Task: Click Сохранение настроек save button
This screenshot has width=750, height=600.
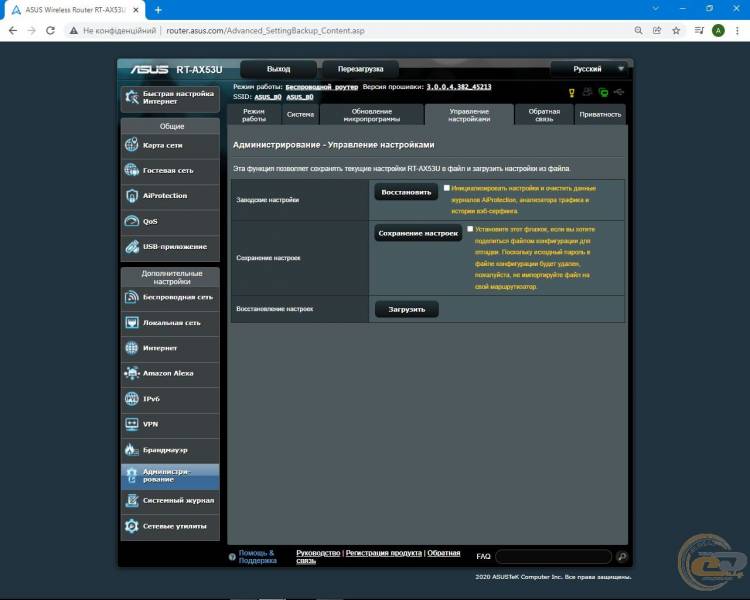Action: click(418, 233)
